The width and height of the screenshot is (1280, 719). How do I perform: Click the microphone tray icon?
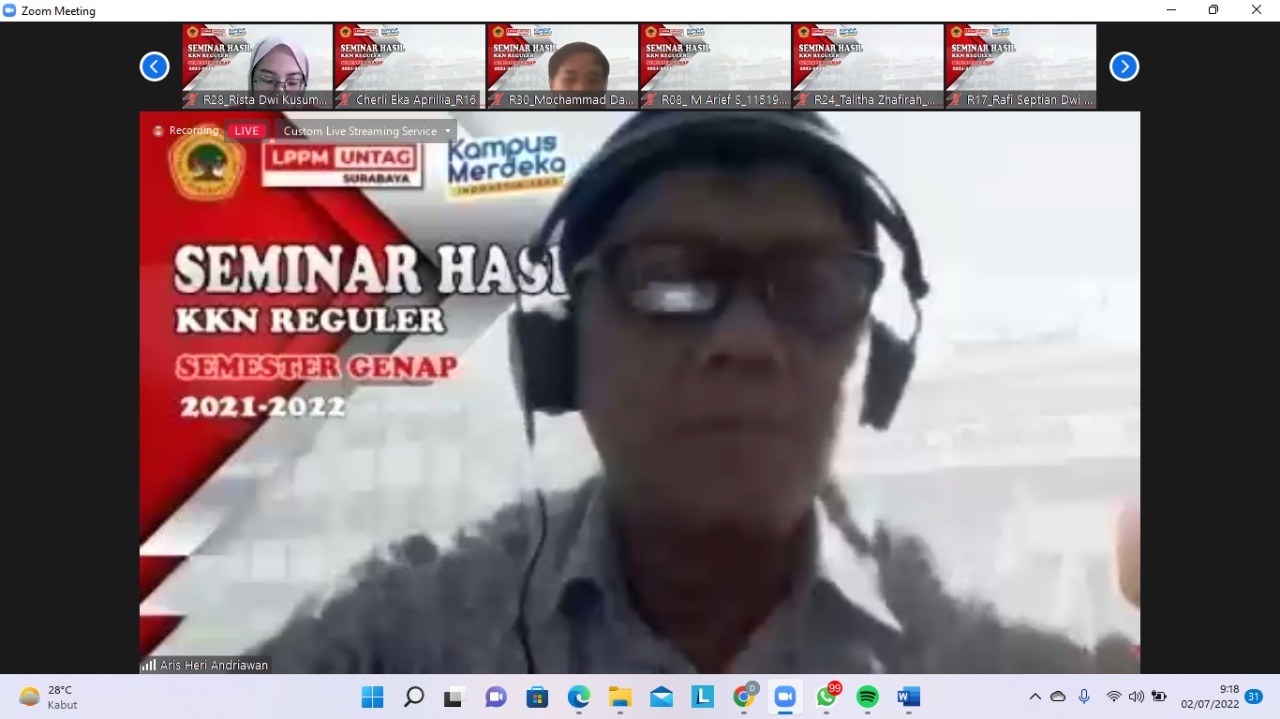coord(1084,697)
